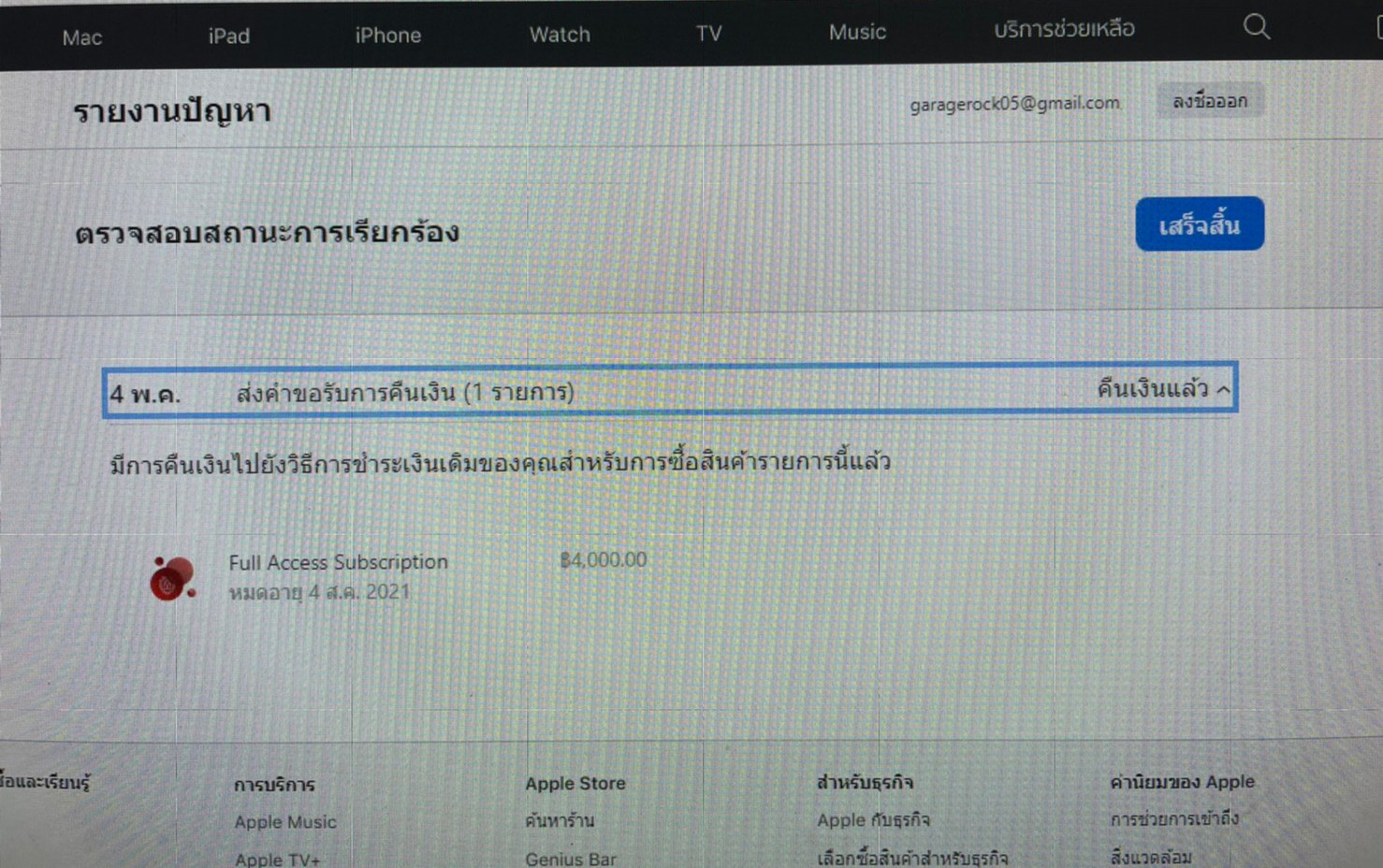The width and height of the screenshot is (1383, 868).
Task: Click ส่งคำขอรับการคืนเงิน (1 รายการ) row text
Action: [405, 392]
